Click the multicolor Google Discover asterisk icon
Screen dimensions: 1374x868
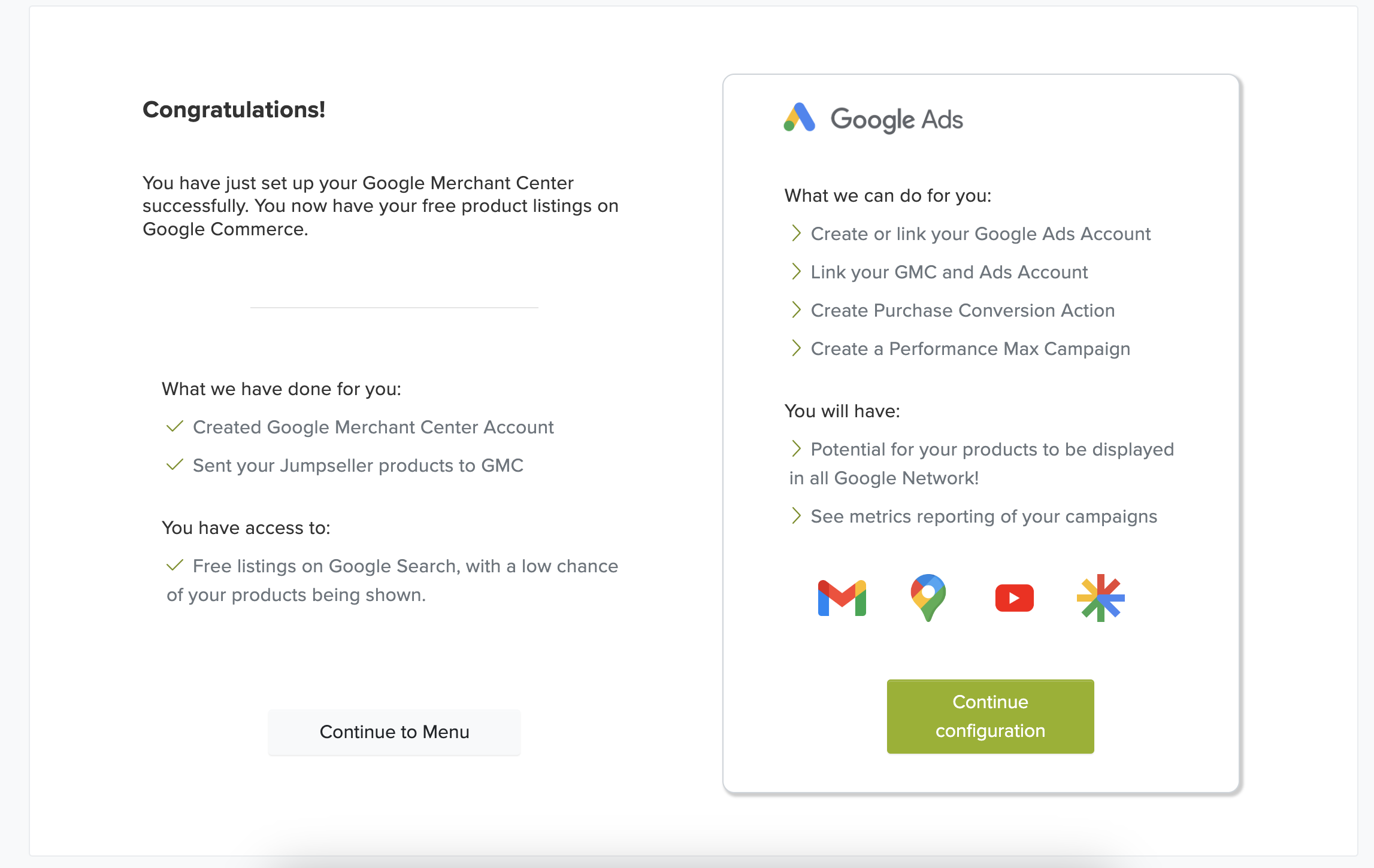pos(1100,597)
